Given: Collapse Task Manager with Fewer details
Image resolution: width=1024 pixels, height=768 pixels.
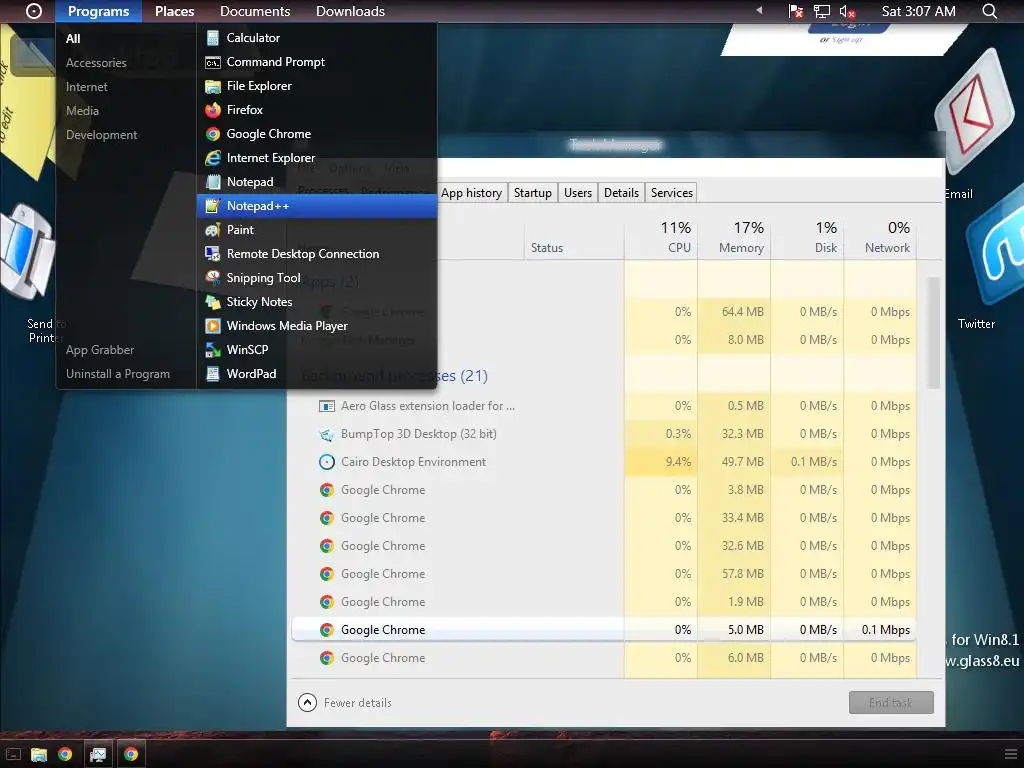Looking at the screenshot, I should tap(345, 703).
